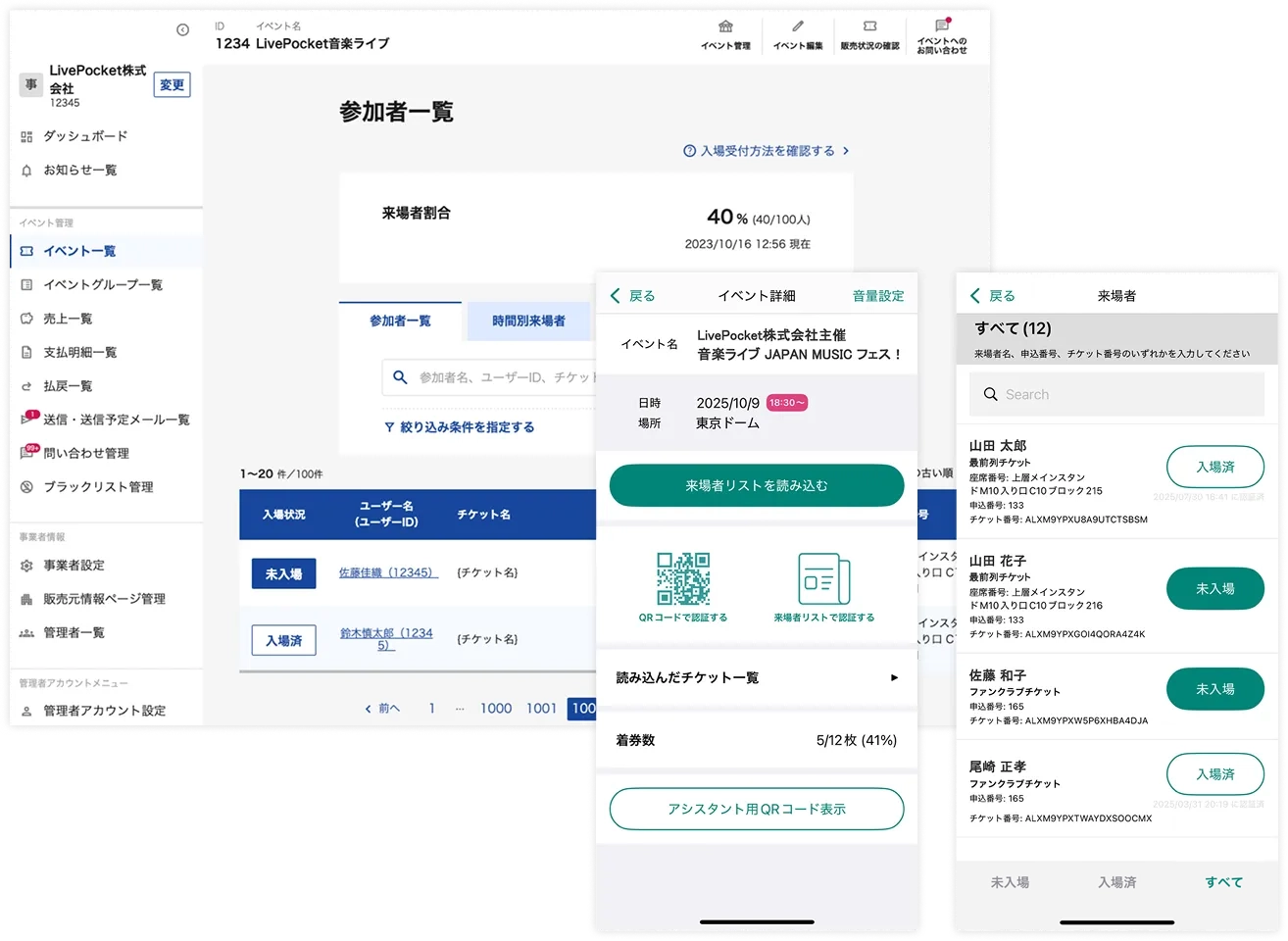1288x941 pixels.
Task: Expand 絞り込み条件を指定する filter
Action: point(460,427)
